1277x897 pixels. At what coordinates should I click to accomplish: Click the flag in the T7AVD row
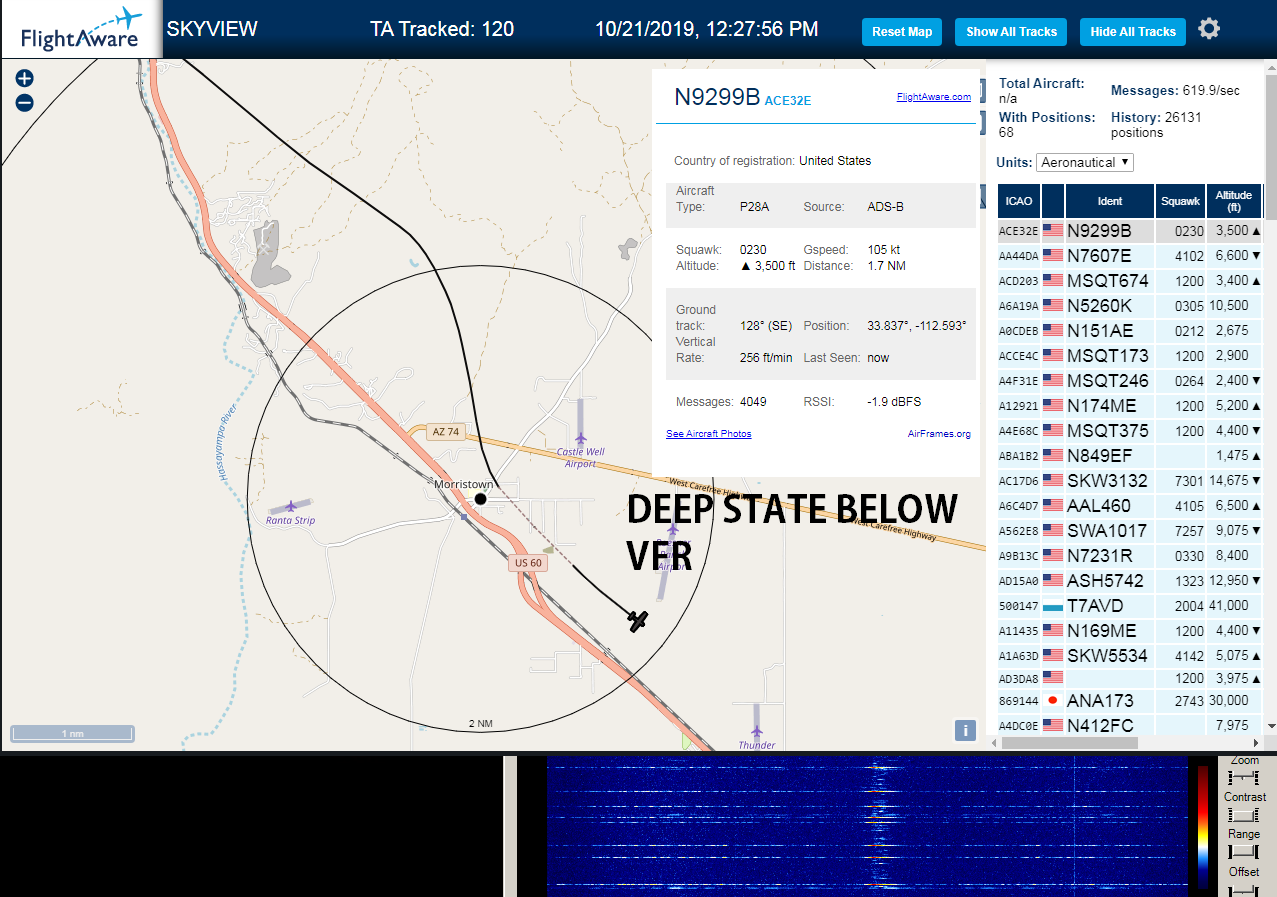point(1052,606)
